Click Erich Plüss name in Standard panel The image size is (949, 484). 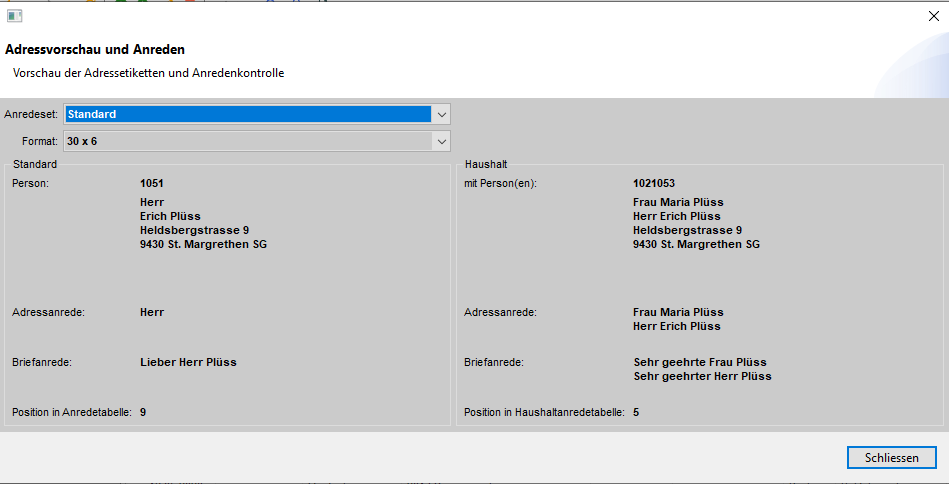(x=170, y=216)
